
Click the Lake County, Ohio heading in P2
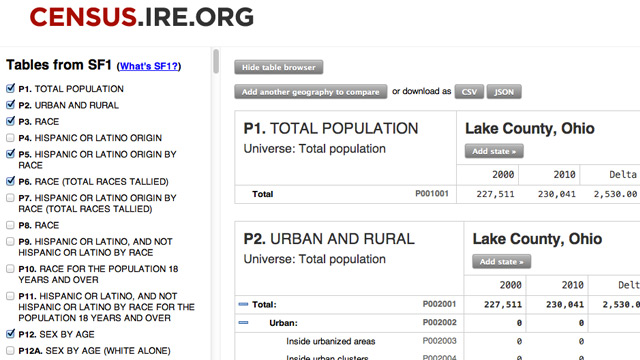[537, 239]
